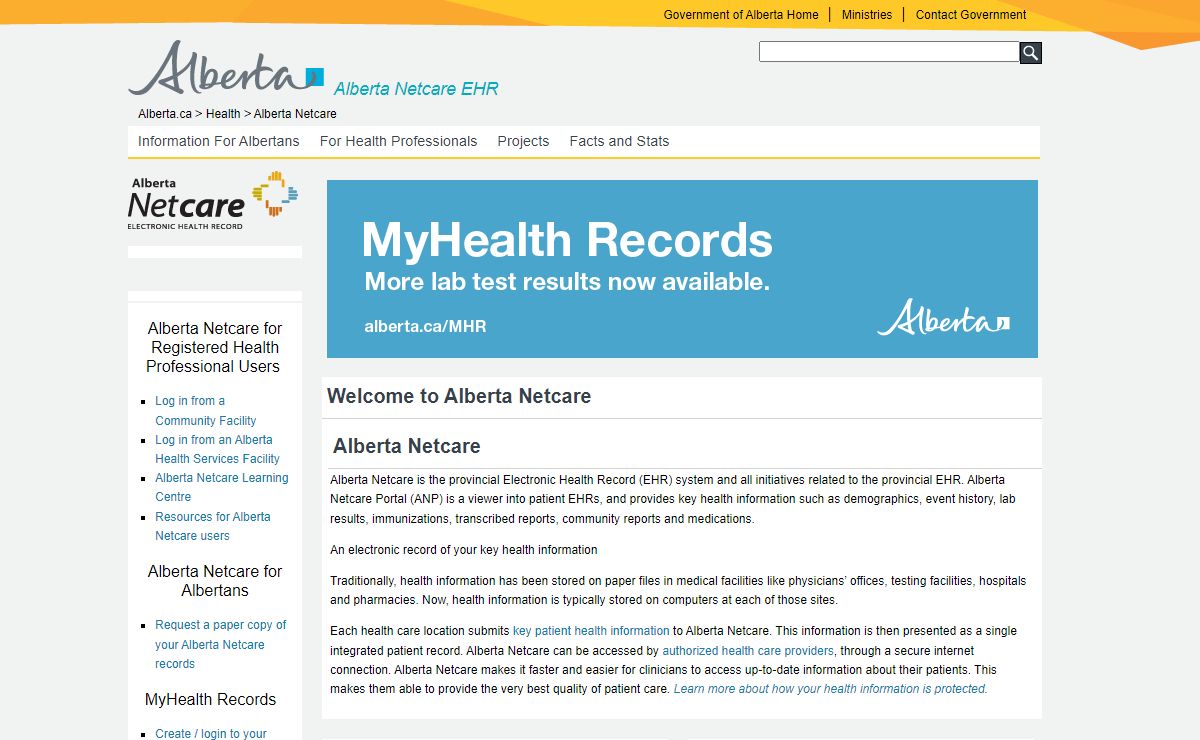This screenshot has height=740, width=1200.
Task: Click the Alberta government logo
Action: [226, 67]
